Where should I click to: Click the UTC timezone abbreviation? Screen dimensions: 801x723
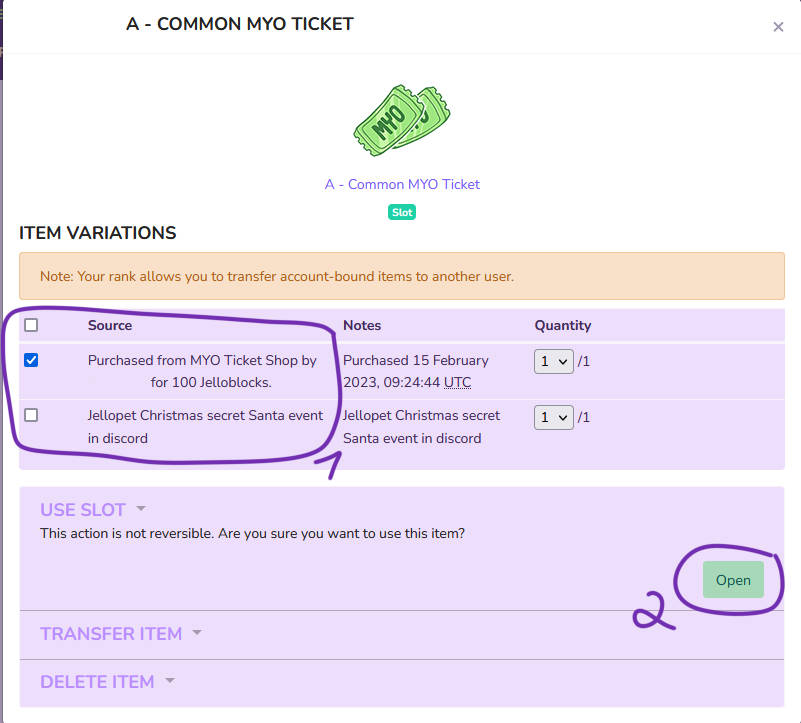pyautogui.click(x=455, y=383)
